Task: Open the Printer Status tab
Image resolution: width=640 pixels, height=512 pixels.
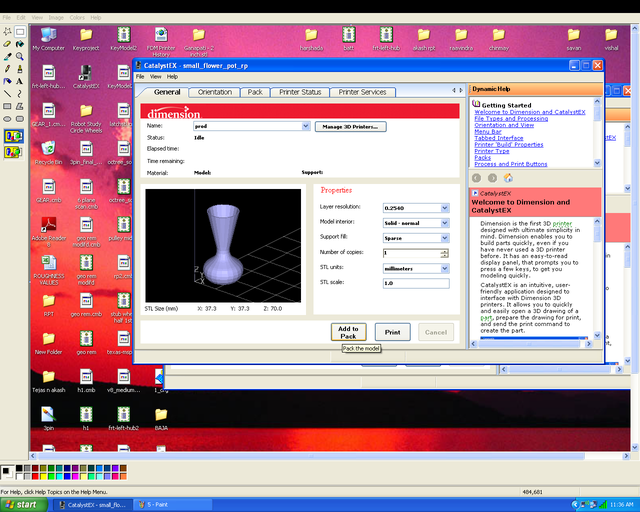Action: 300,92
